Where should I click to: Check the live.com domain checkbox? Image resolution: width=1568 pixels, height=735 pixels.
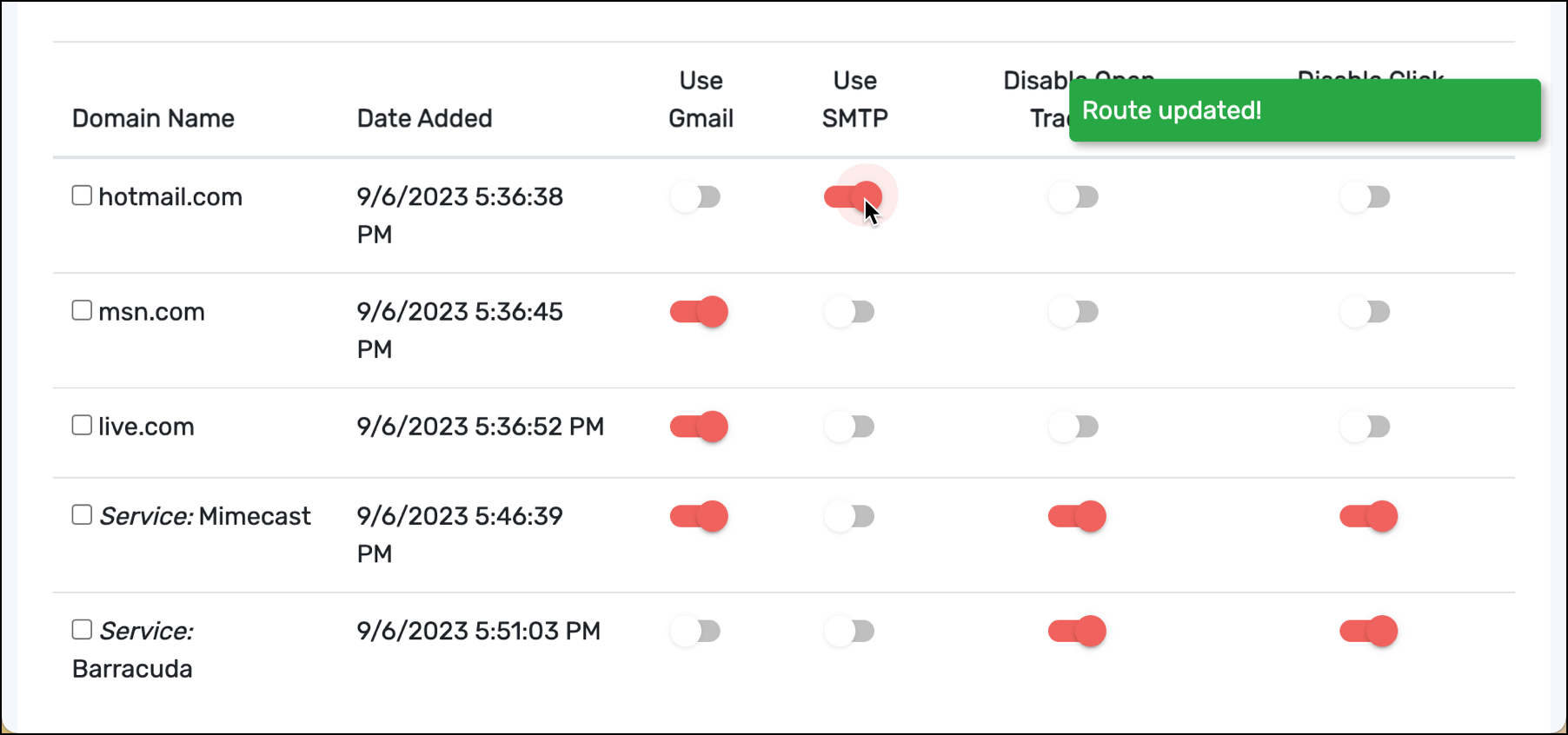(82, 425)
